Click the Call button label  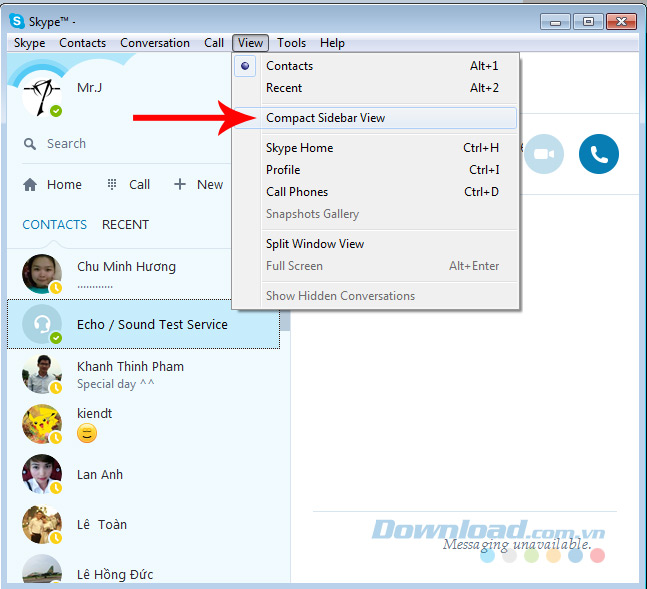(x=139, y=185)
